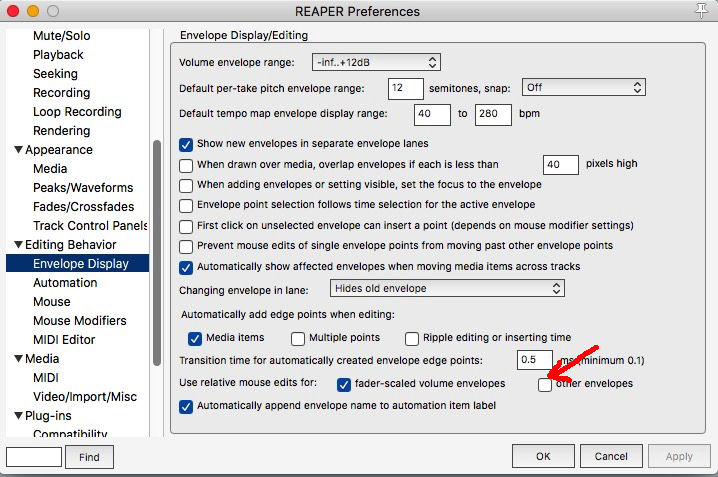718x477 pixels.
Task: Select Peaks/Waveforms preferences
Action: (83, 188)
